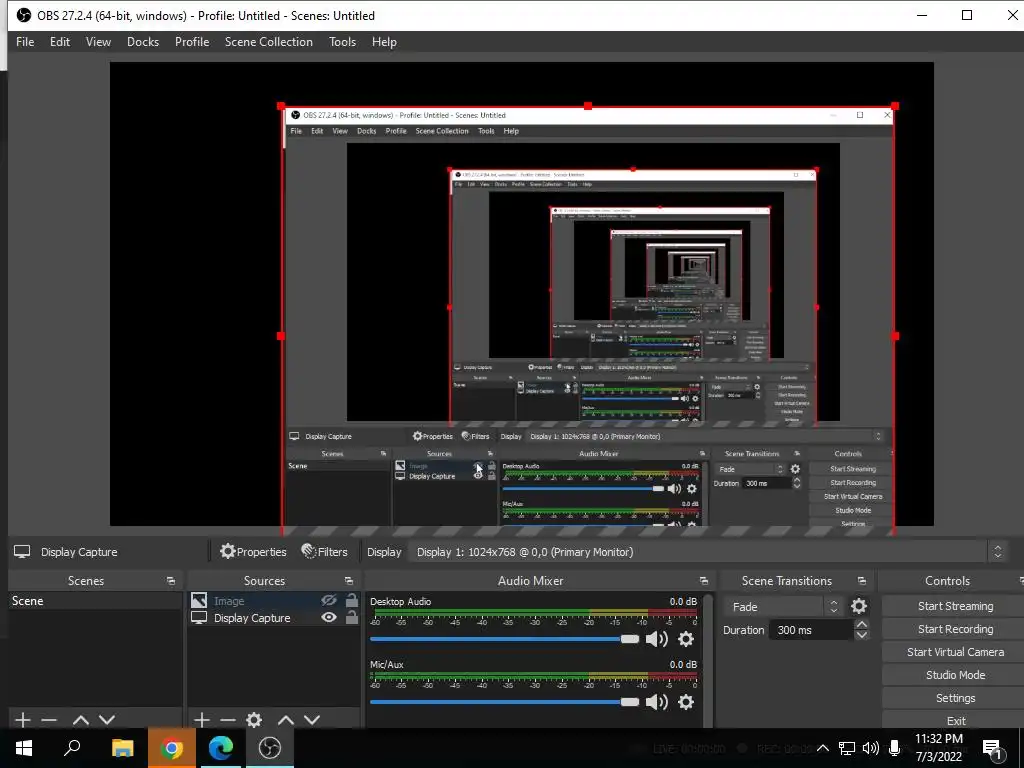
Task: Open Windows Start menu
Action: click(24, 748)
